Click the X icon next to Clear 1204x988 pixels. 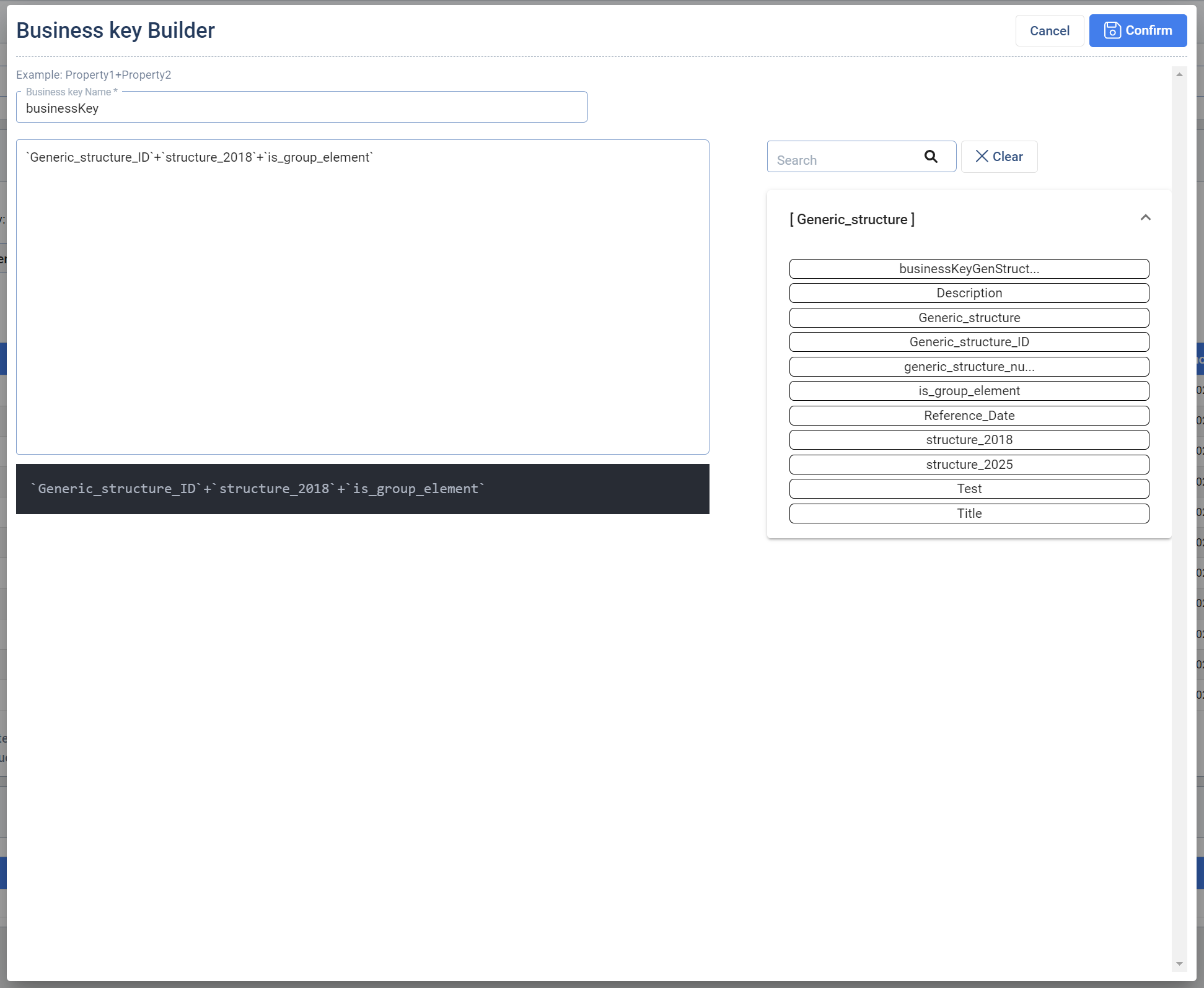tap(982, 157)
